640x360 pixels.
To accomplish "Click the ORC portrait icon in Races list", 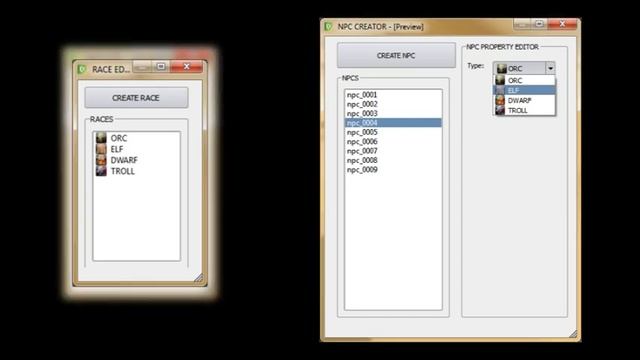I will click(101, 138).
